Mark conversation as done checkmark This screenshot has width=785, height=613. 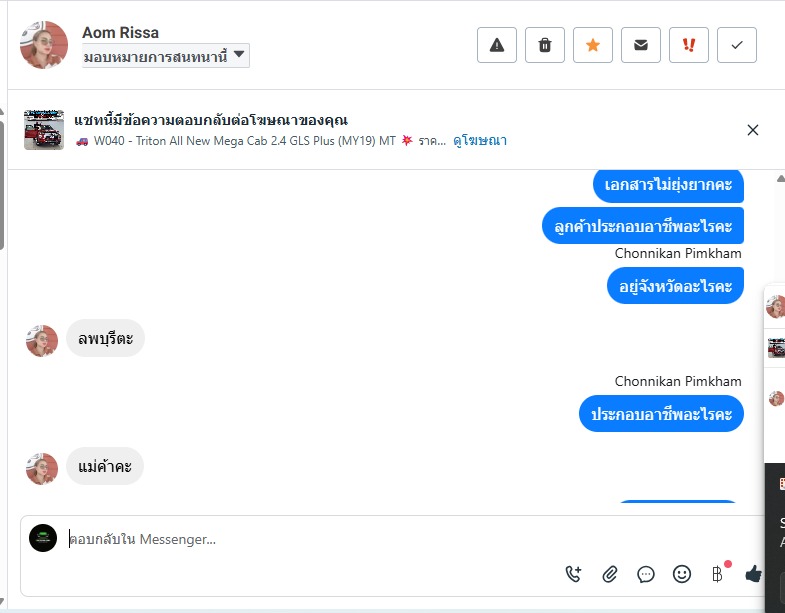click(x=737, y=45)
